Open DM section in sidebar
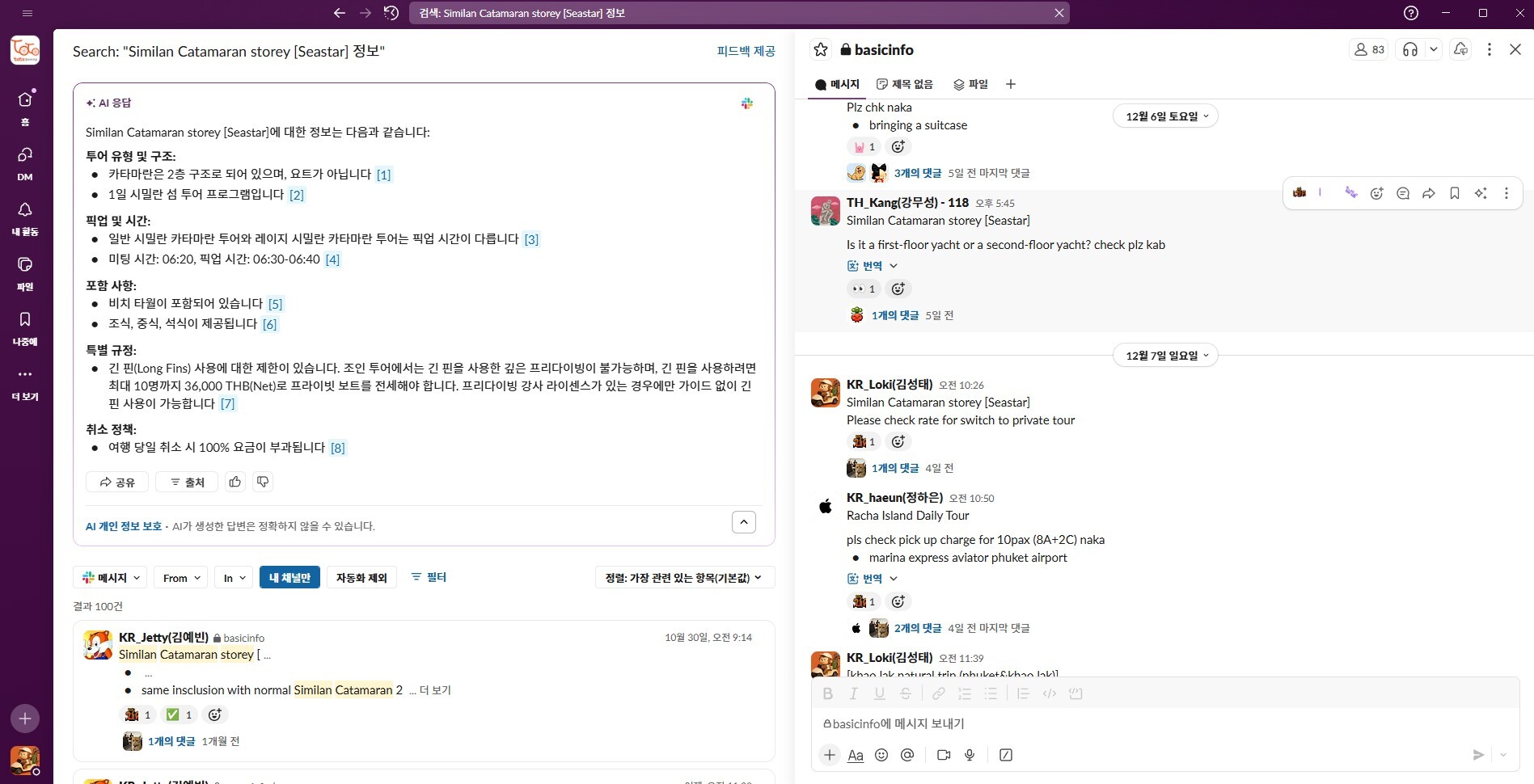The width and height of the screenshot is (1534, 784). click(x=25, y=162)
